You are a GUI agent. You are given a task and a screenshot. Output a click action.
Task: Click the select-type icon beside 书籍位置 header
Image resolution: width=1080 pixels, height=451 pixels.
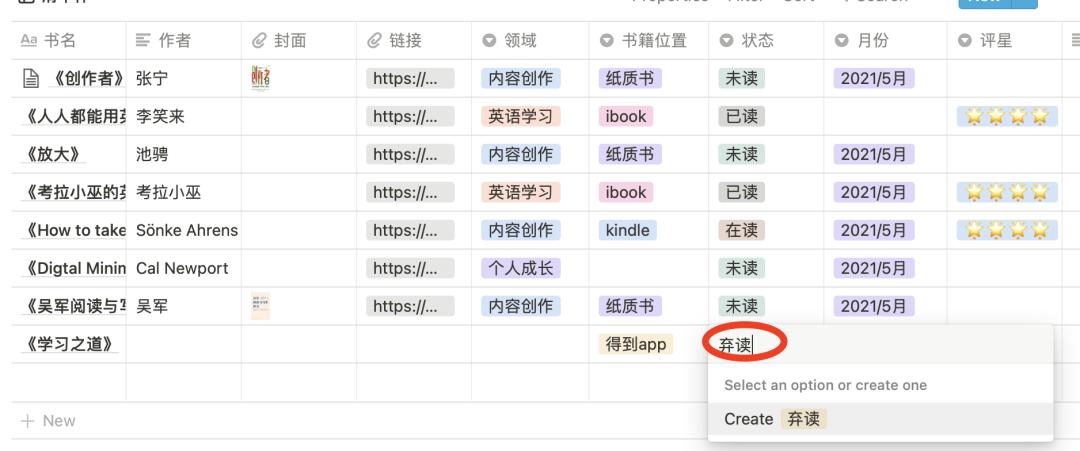tap(607, 41)
